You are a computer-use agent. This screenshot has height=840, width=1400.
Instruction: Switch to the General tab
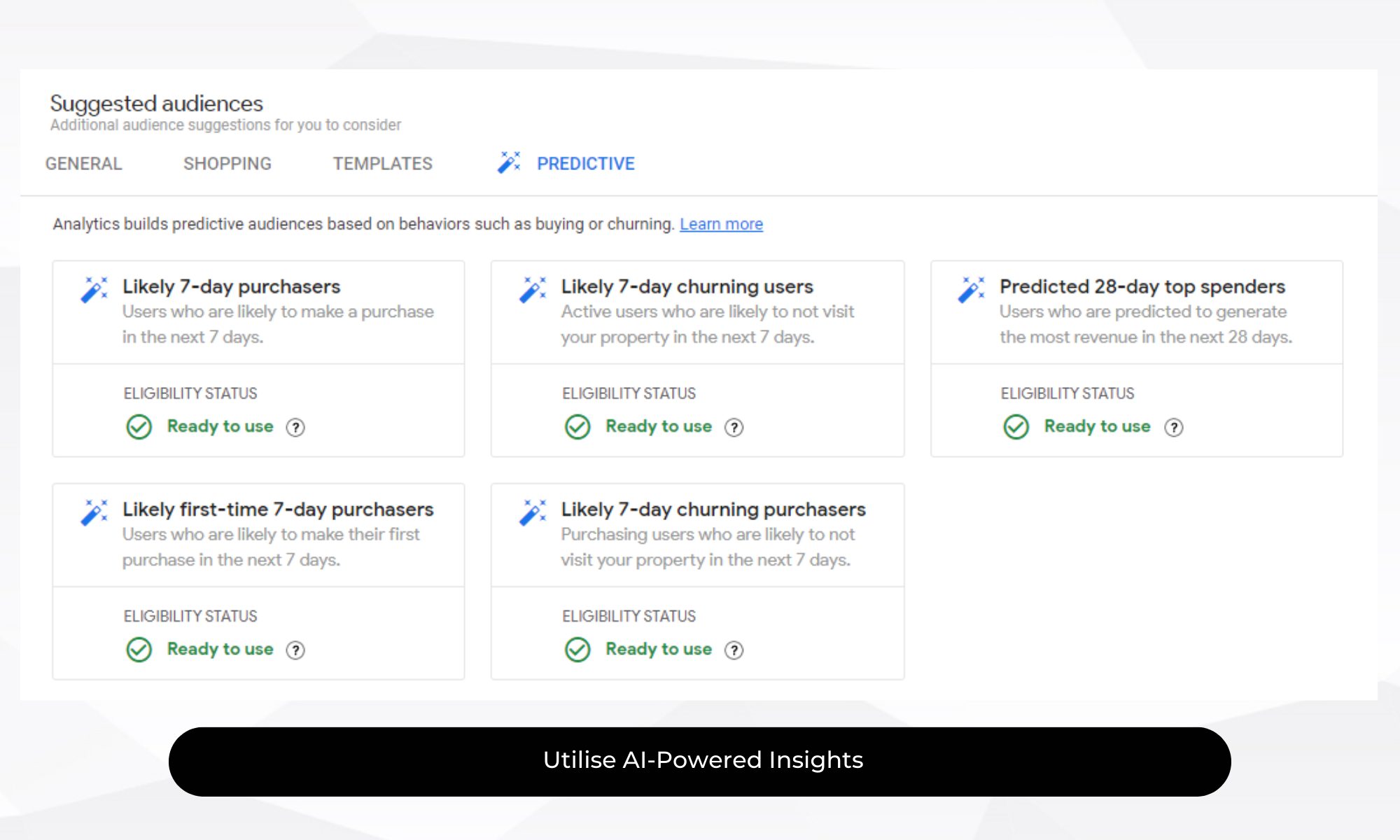point(83,164)
